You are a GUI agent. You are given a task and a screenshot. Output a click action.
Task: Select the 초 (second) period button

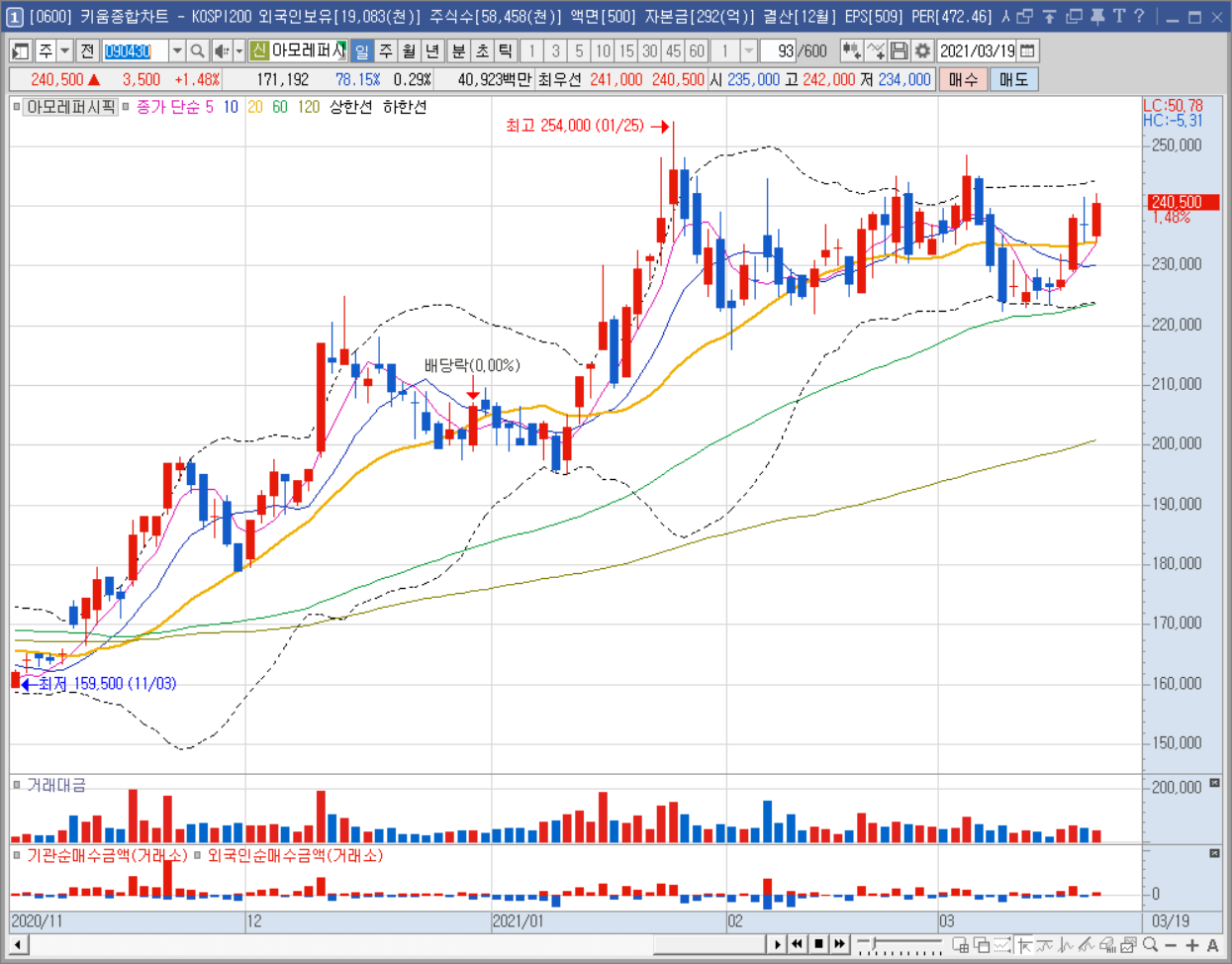(x=482, y=50)
